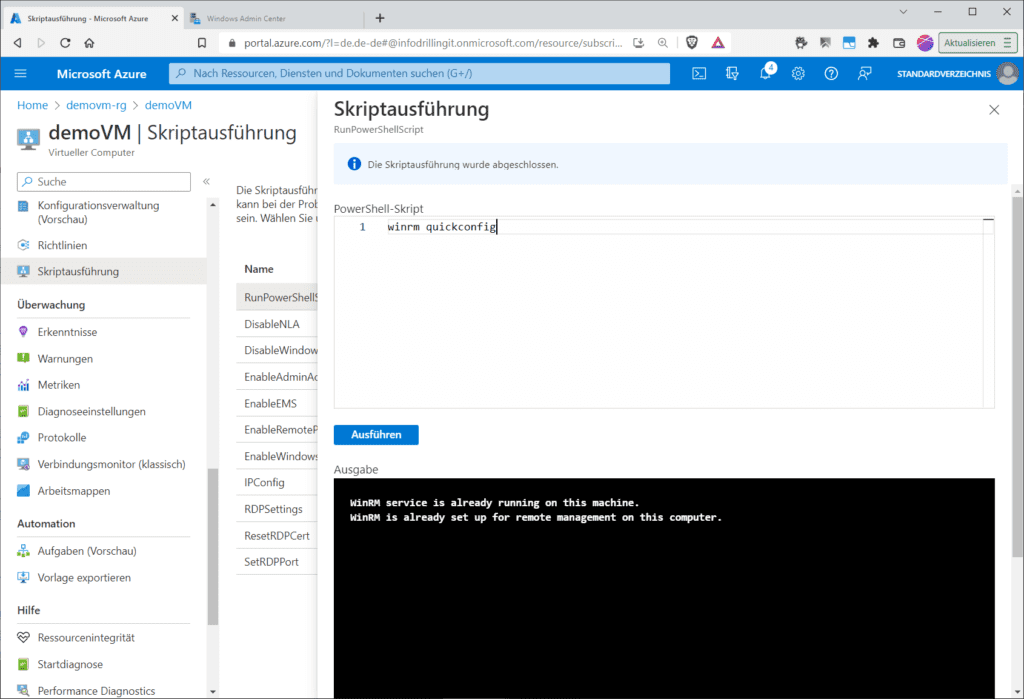Click the browser wallet icon
1024x699 pixels.
[x=899, y=43]
